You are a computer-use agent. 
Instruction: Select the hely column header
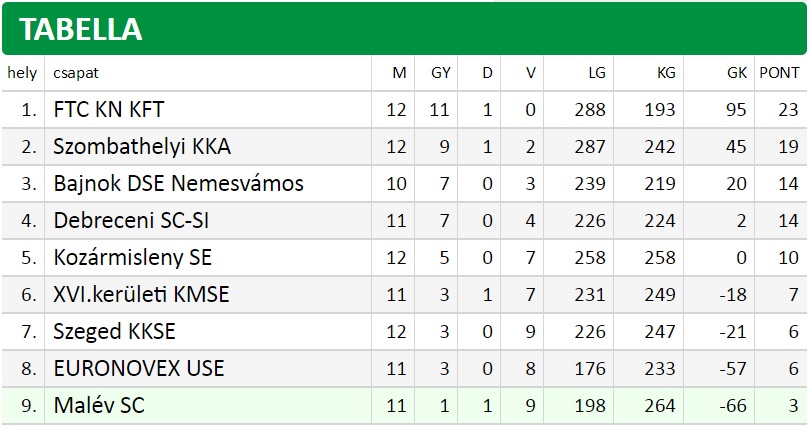coord(22,73)
